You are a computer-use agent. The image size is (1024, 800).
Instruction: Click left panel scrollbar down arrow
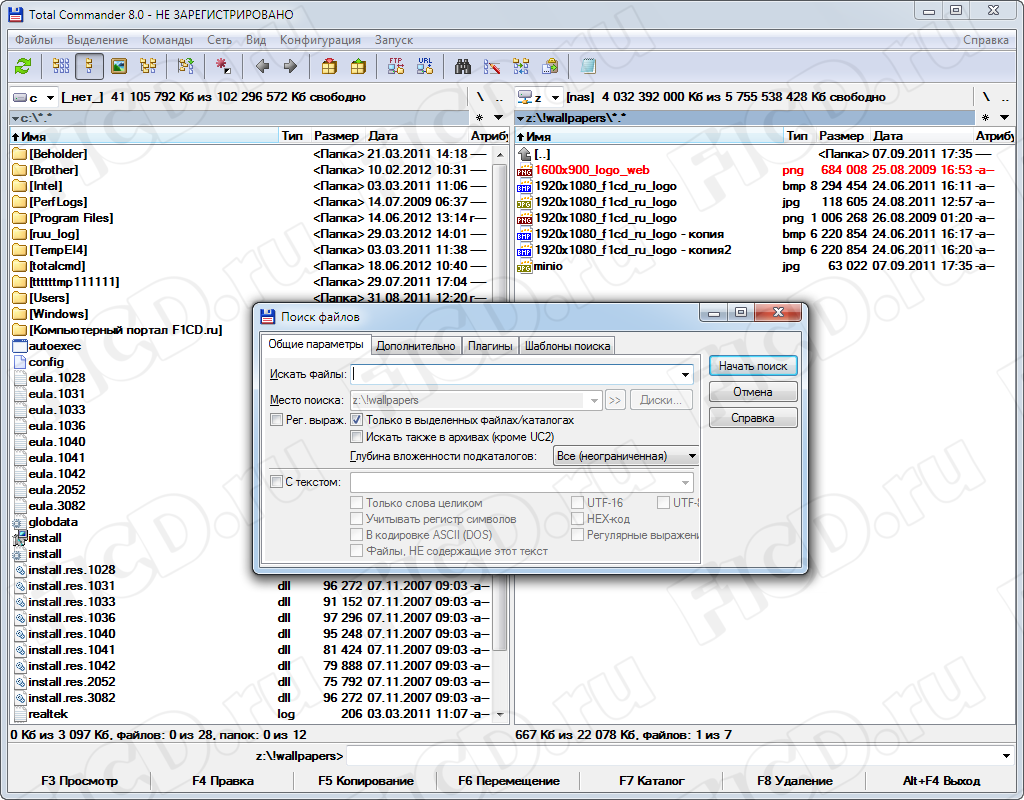[500, 714]
